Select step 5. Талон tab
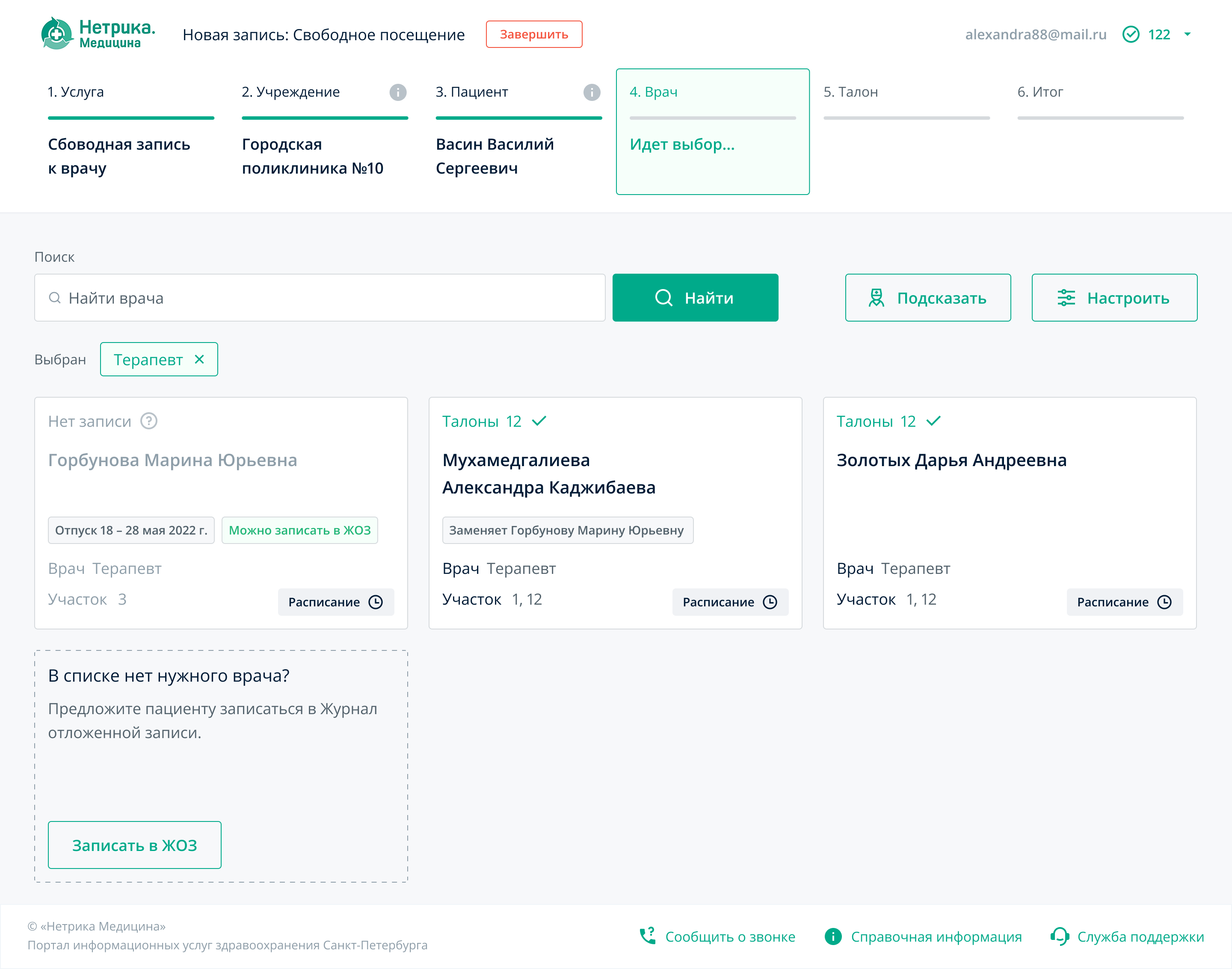 click(x=850, y=92)
